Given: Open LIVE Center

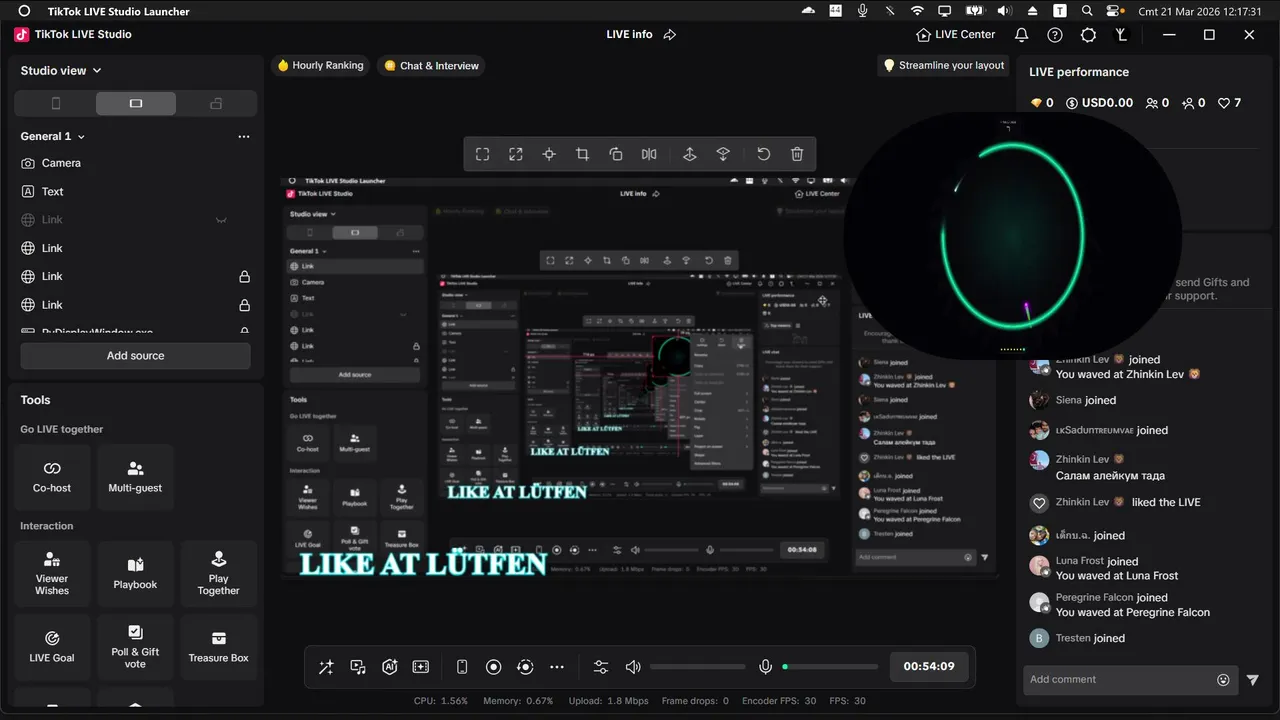Looking at the screenshot, I should (x=955, y=34).
